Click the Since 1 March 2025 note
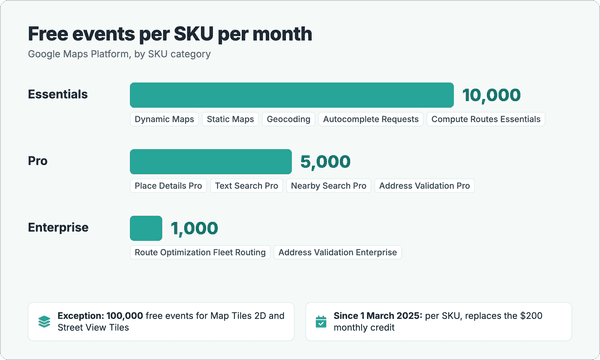The height and width of the screenshot is (360, 600). (x=439, y=321)
